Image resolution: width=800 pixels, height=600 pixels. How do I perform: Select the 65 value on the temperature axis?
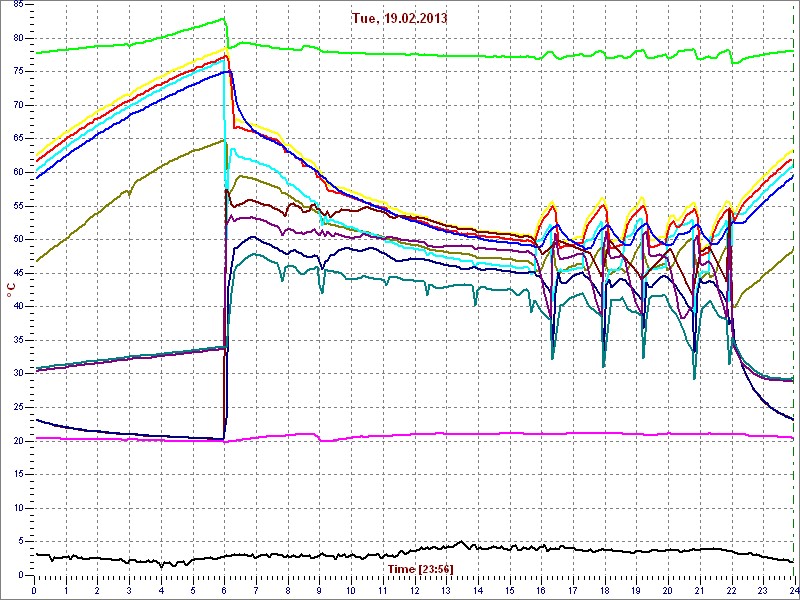[x=18, y=139]
